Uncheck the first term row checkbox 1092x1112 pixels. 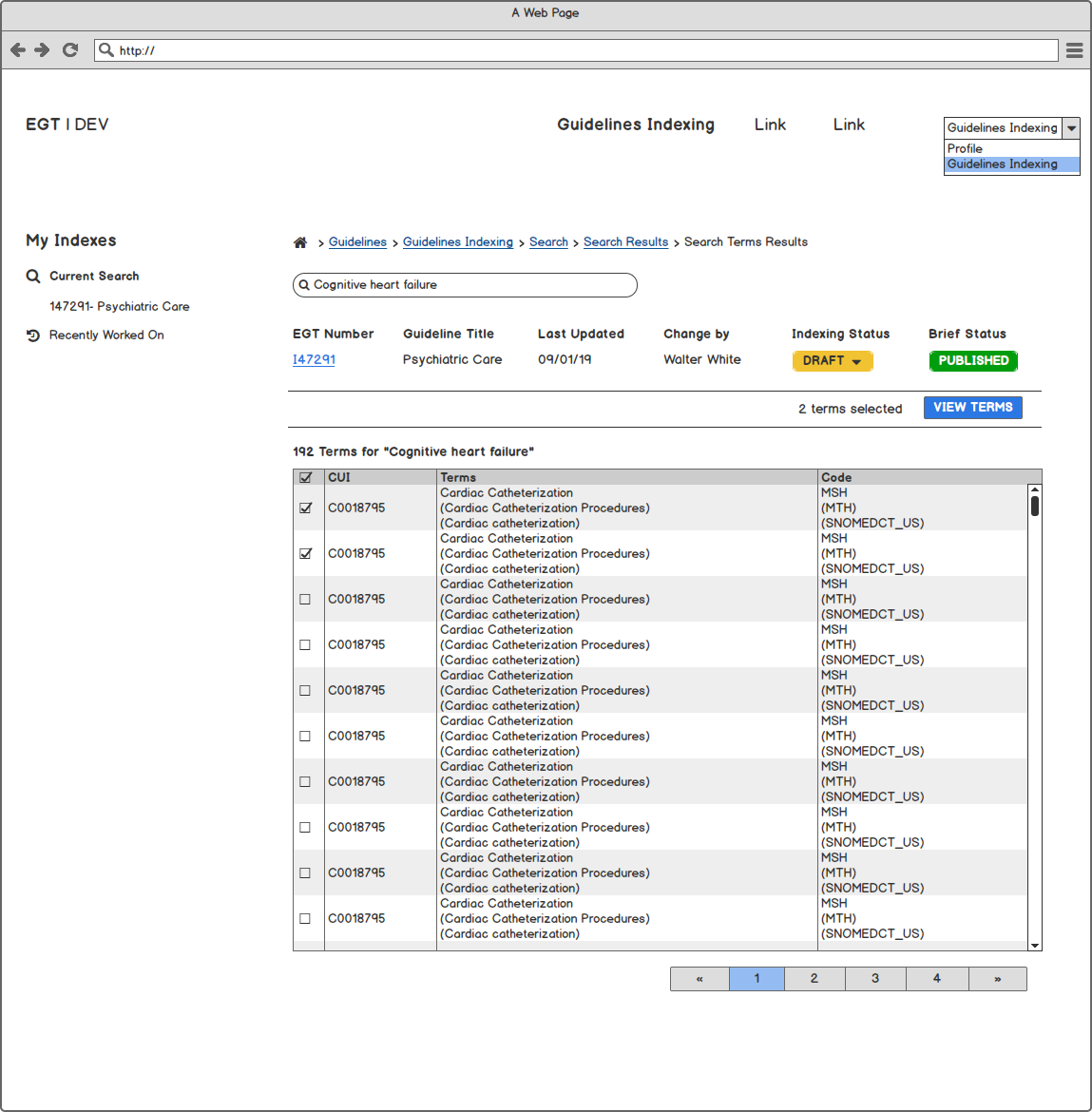305,508
